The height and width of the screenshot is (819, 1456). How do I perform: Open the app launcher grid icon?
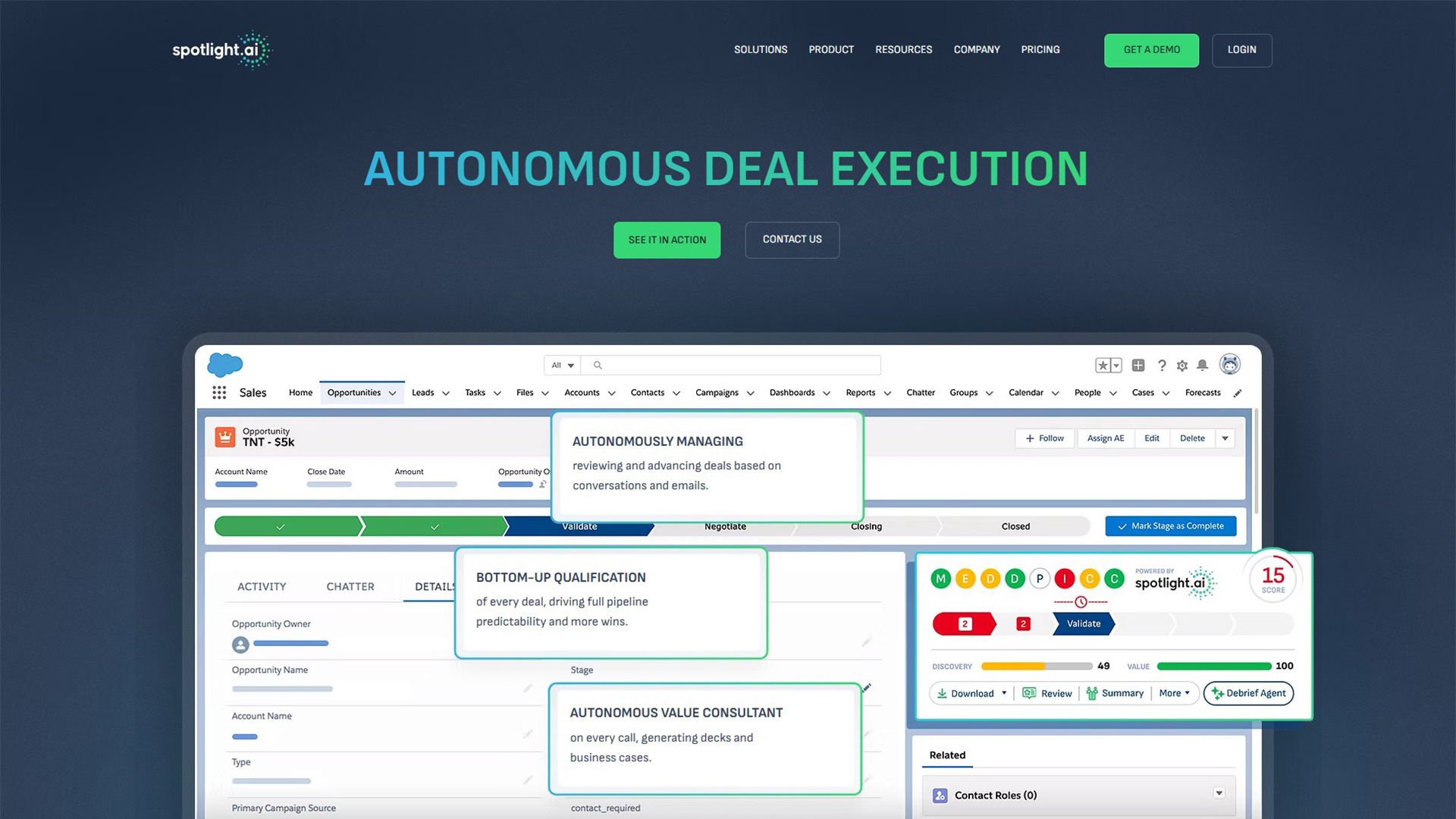click(x=219, y=392)
